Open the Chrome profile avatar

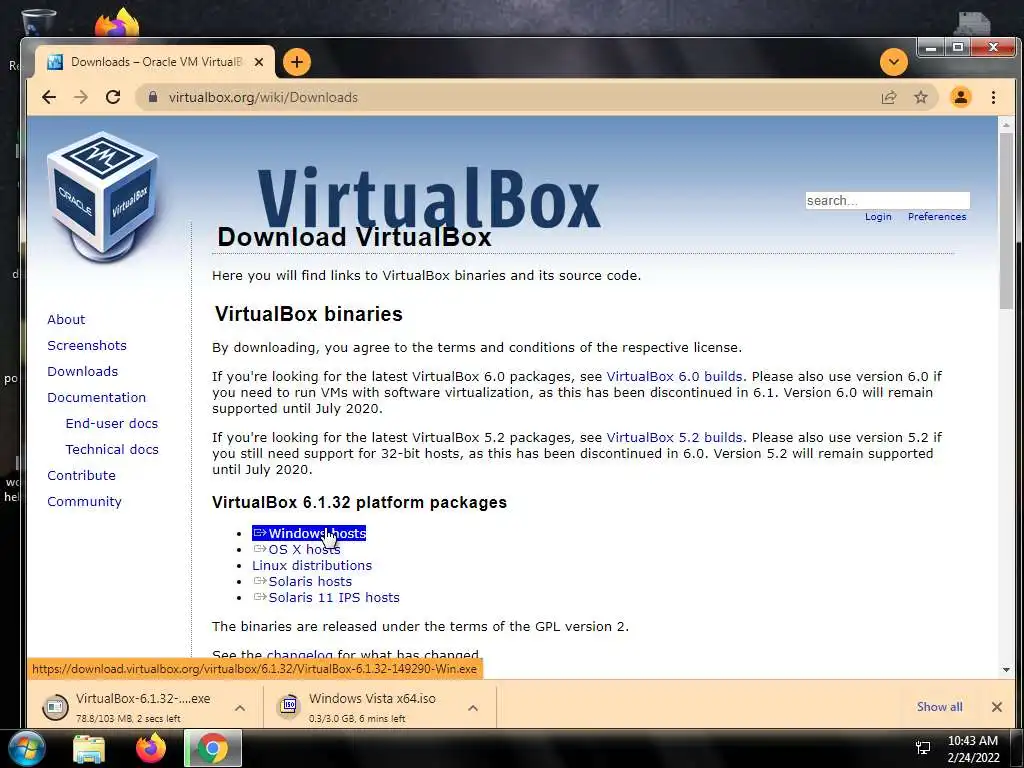(961, 97)
